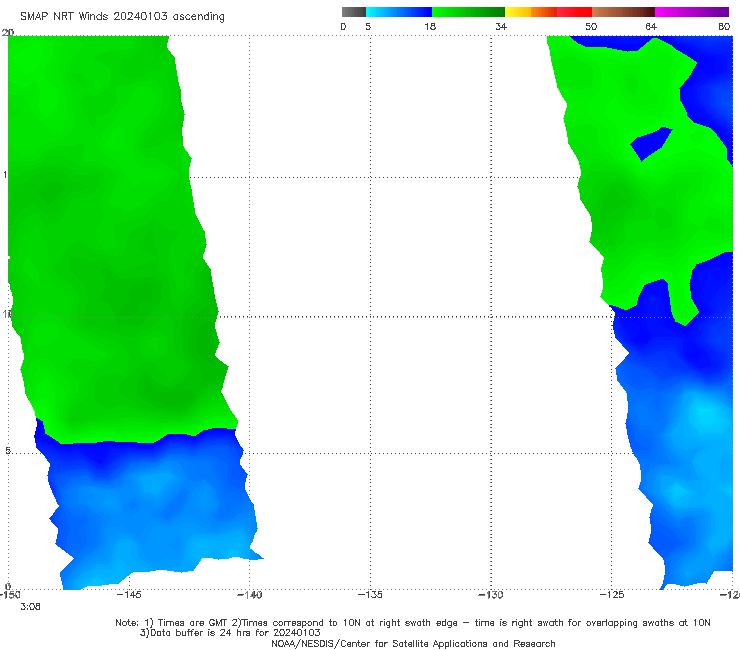Click the color bar label '64'
Screen dimensions: 740x650
[651, 26]
